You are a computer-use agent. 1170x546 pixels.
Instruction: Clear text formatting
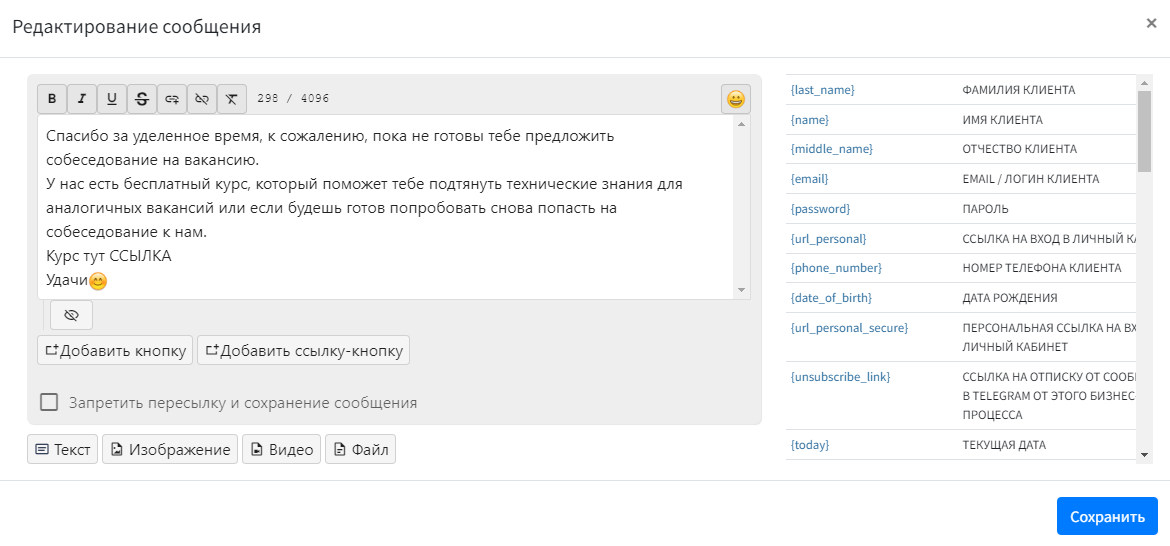click(x=232, y=98)
